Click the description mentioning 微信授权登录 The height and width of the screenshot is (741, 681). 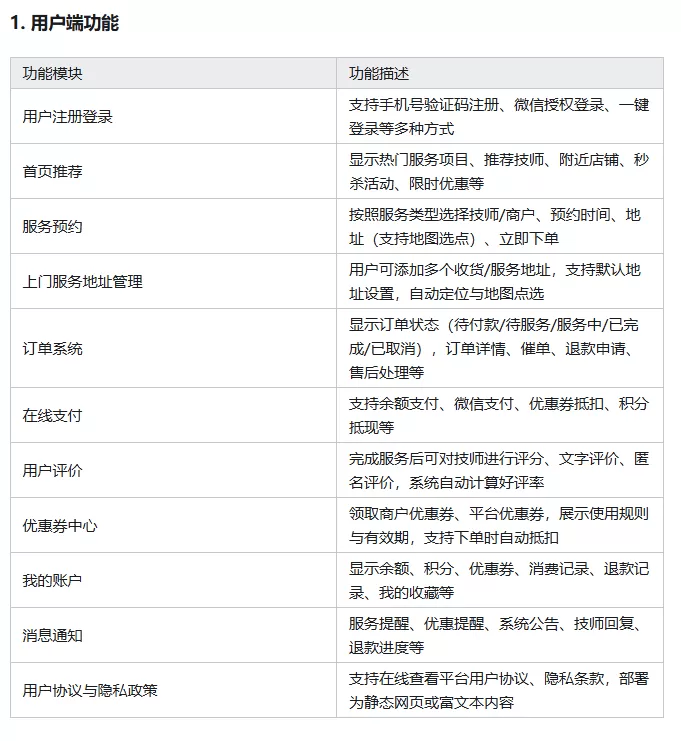point(498,117)
